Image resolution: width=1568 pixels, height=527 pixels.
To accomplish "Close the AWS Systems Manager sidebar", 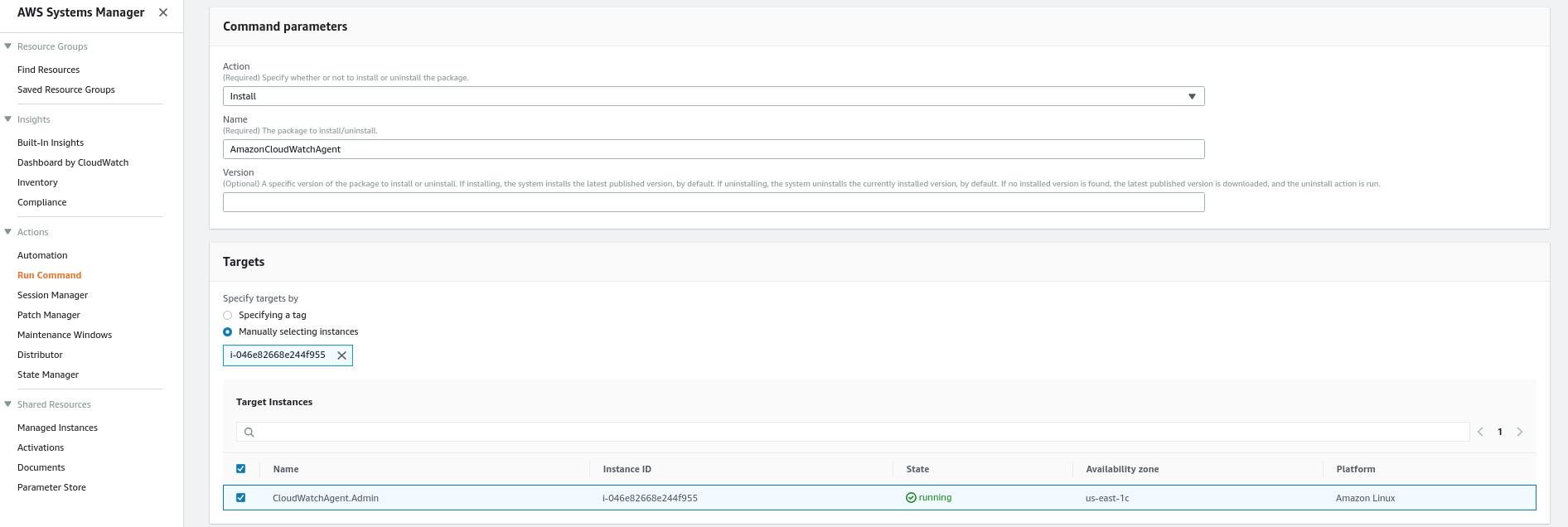I will (163, 12).
